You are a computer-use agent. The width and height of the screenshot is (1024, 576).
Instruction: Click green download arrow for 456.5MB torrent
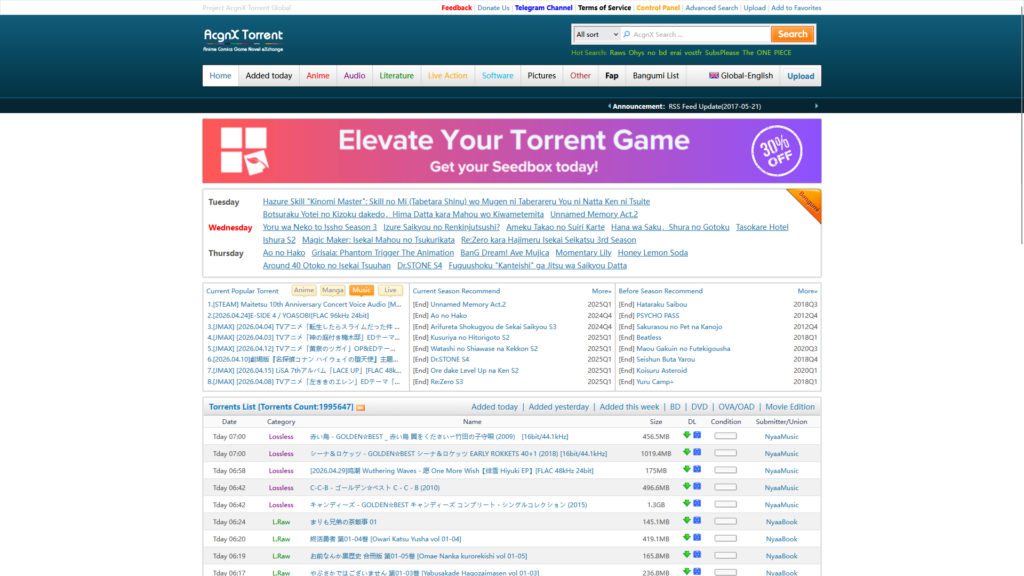coord(687,435)
